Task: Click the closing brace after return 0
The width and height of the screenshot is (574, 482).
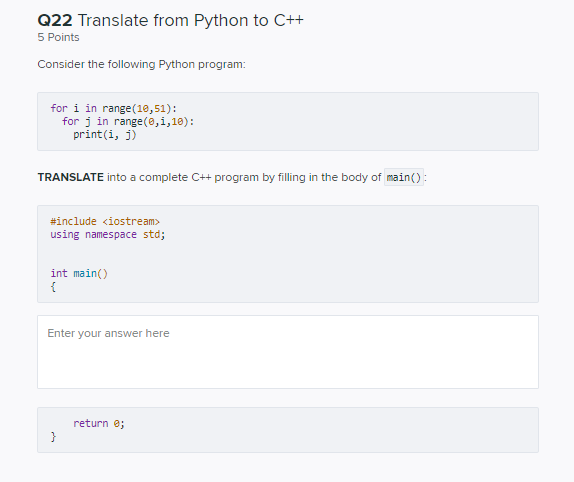Action: coord(53,437)
